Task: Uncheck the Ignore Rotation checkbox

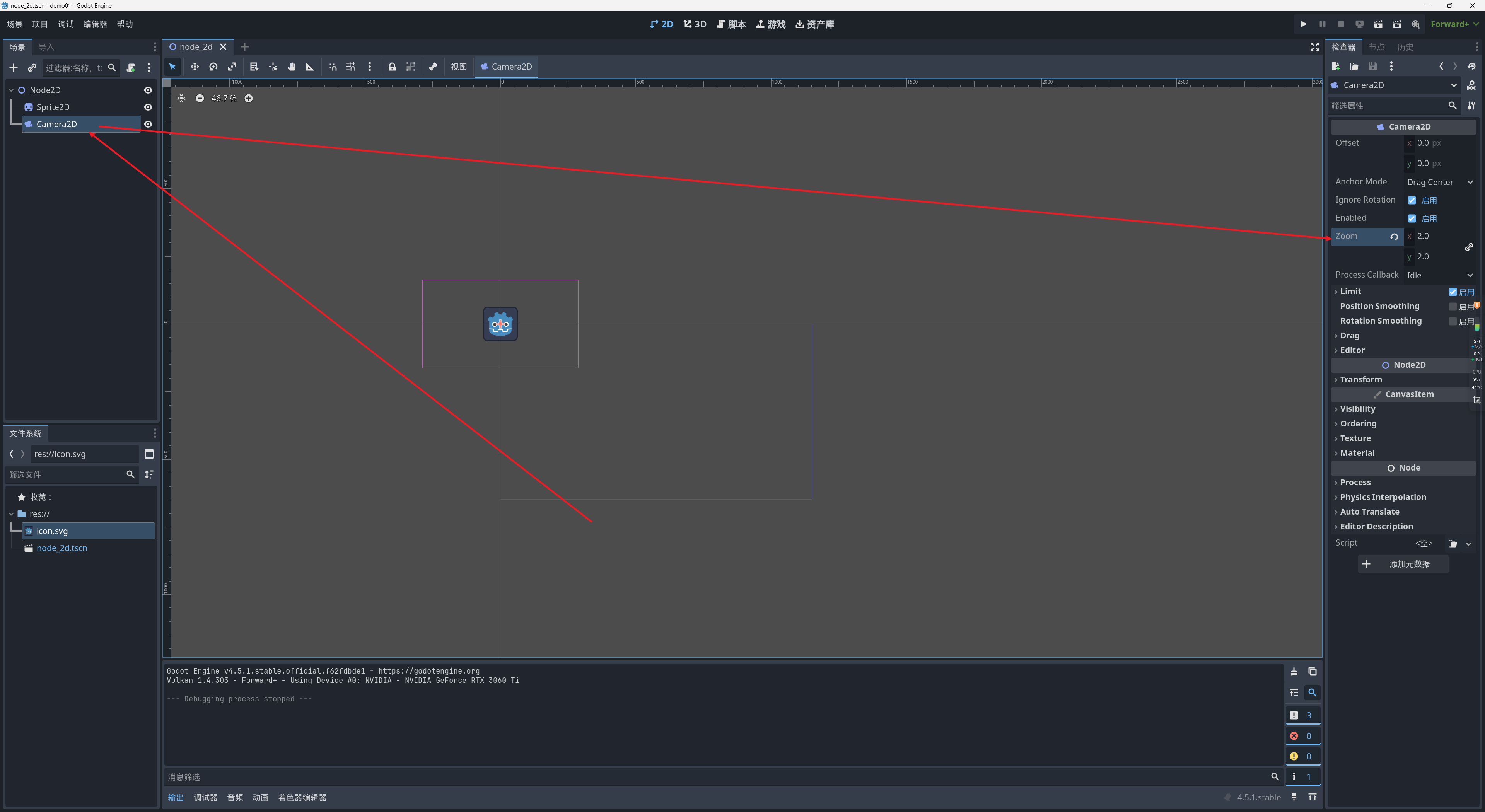Action: pyautogui.click(x=1412, y=201)
